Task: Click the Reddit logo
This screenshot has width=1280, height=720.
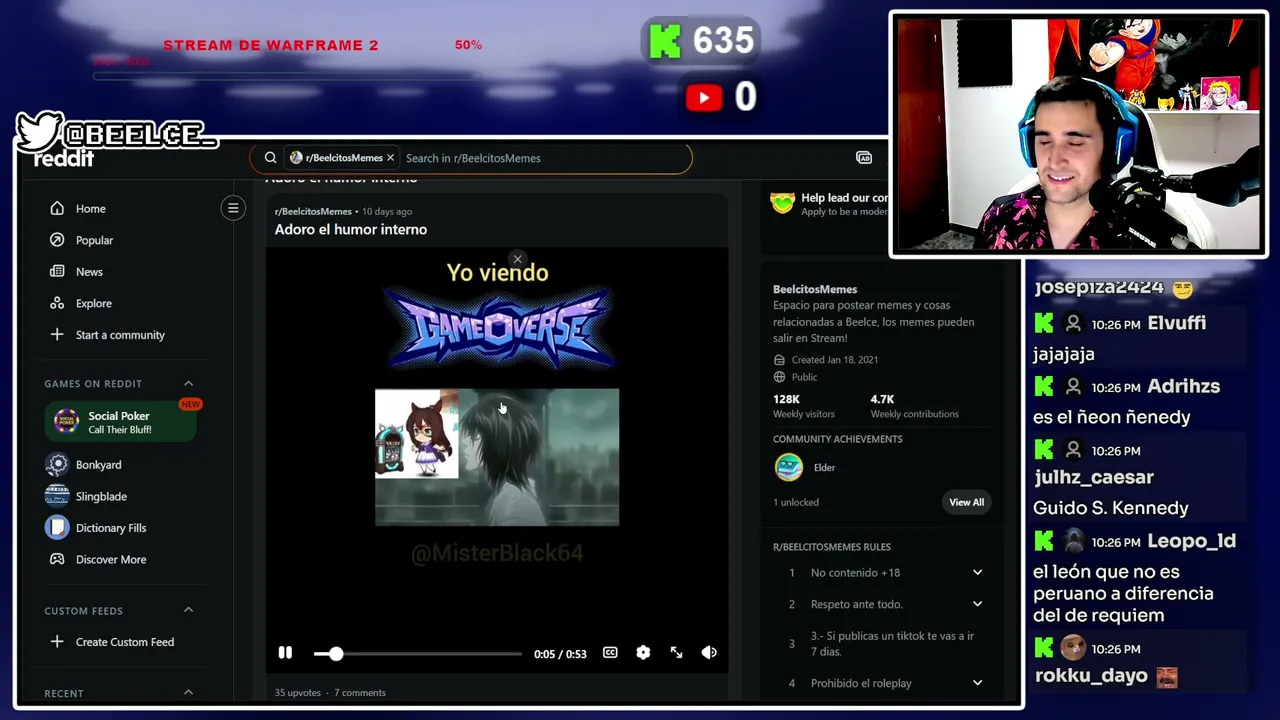Action: (x=64, y=159)
